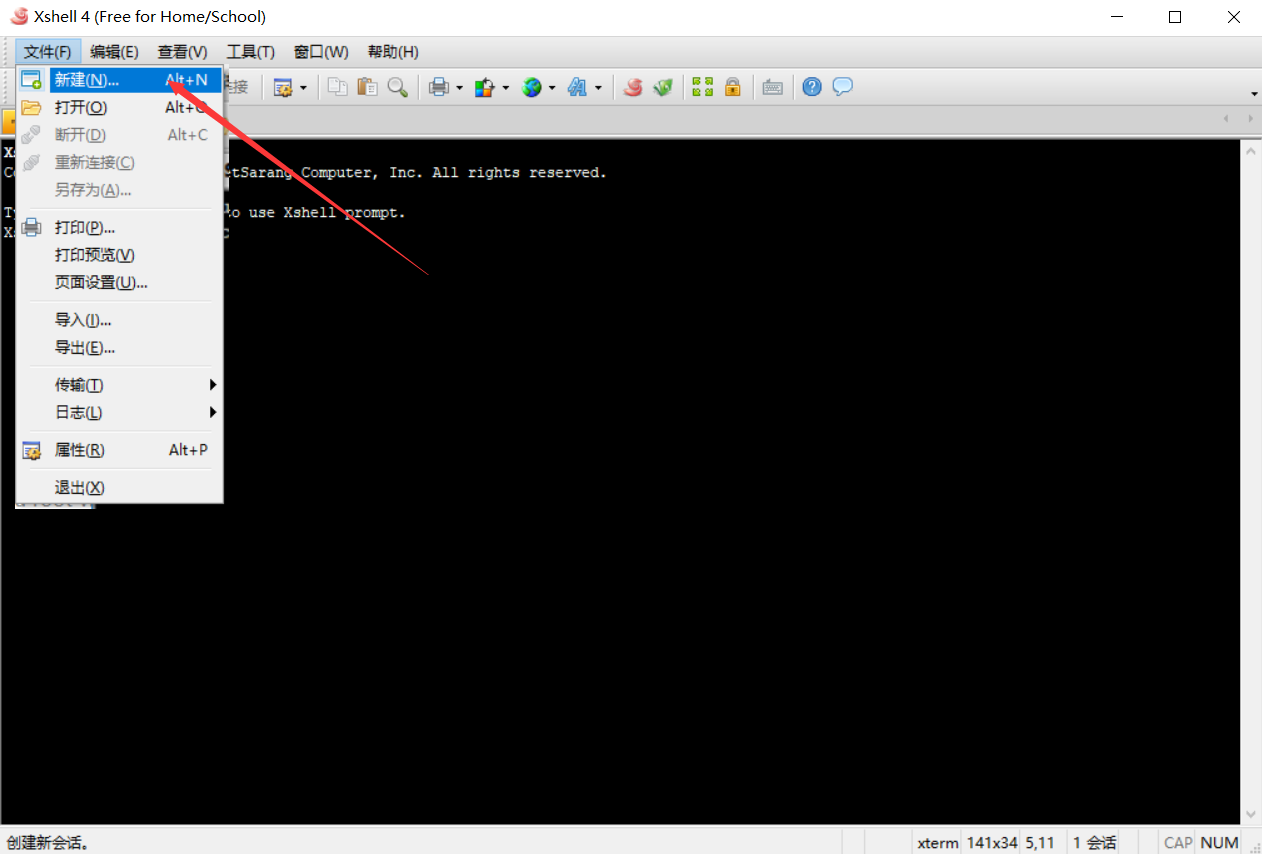
Task: Click the Find magnifier toolbar icon
Action: click(x=398, y=87)
